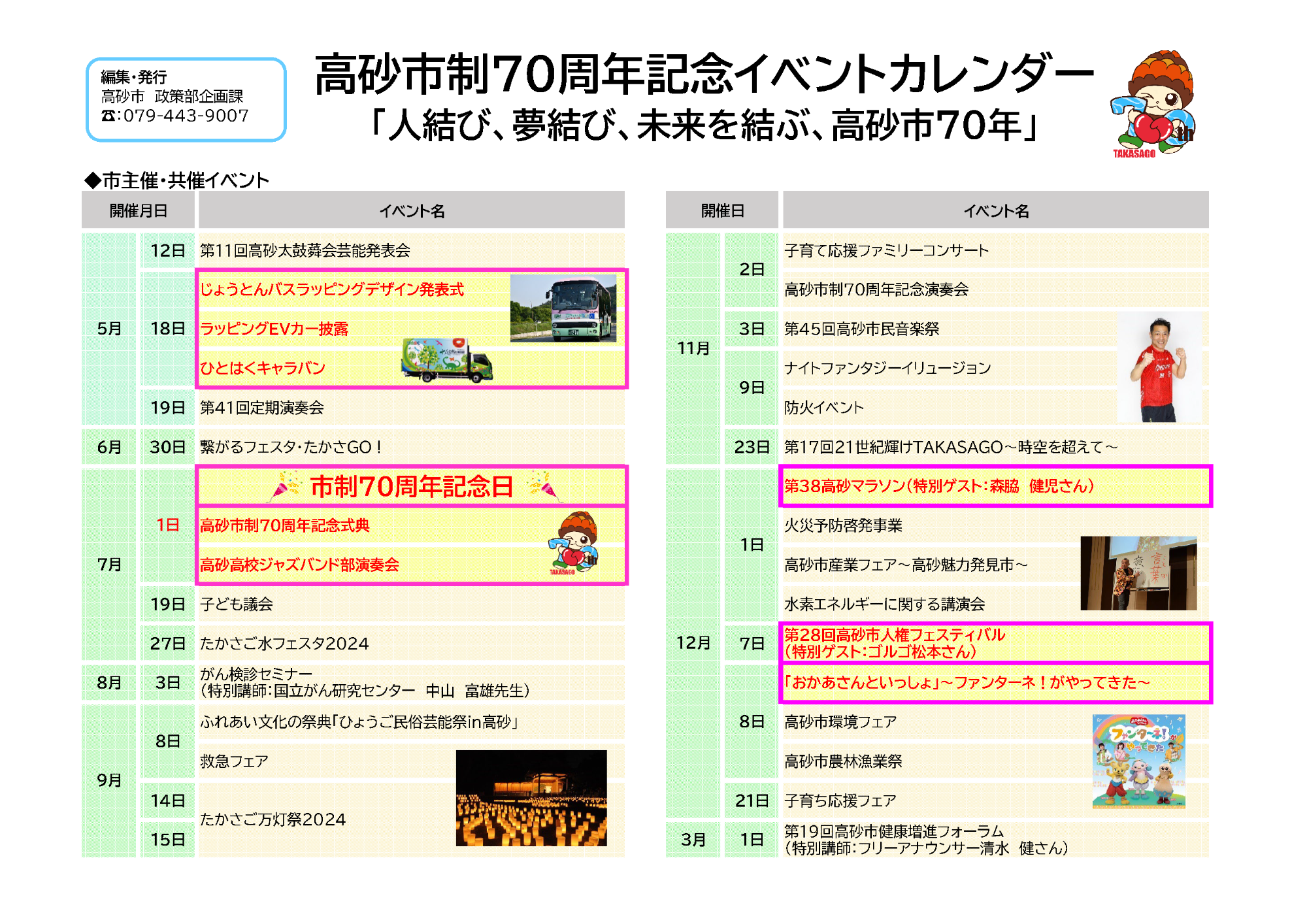Screen dimensions: 1307x924
Task: Click 第41回定期演奏会
Action: 262,408
